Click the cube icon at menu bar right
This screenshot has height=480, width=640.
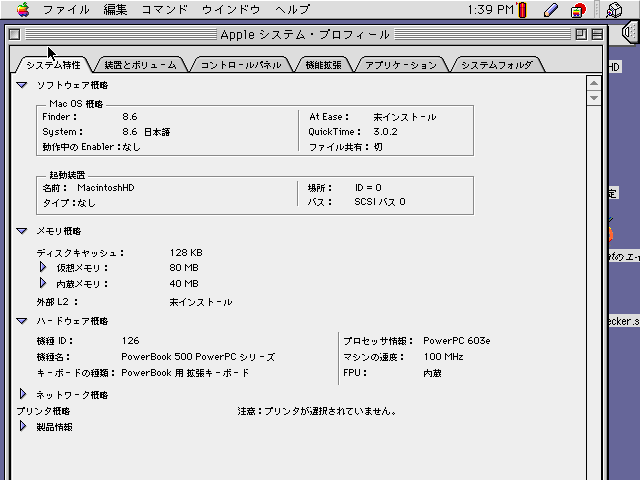[x=614, y=10]
